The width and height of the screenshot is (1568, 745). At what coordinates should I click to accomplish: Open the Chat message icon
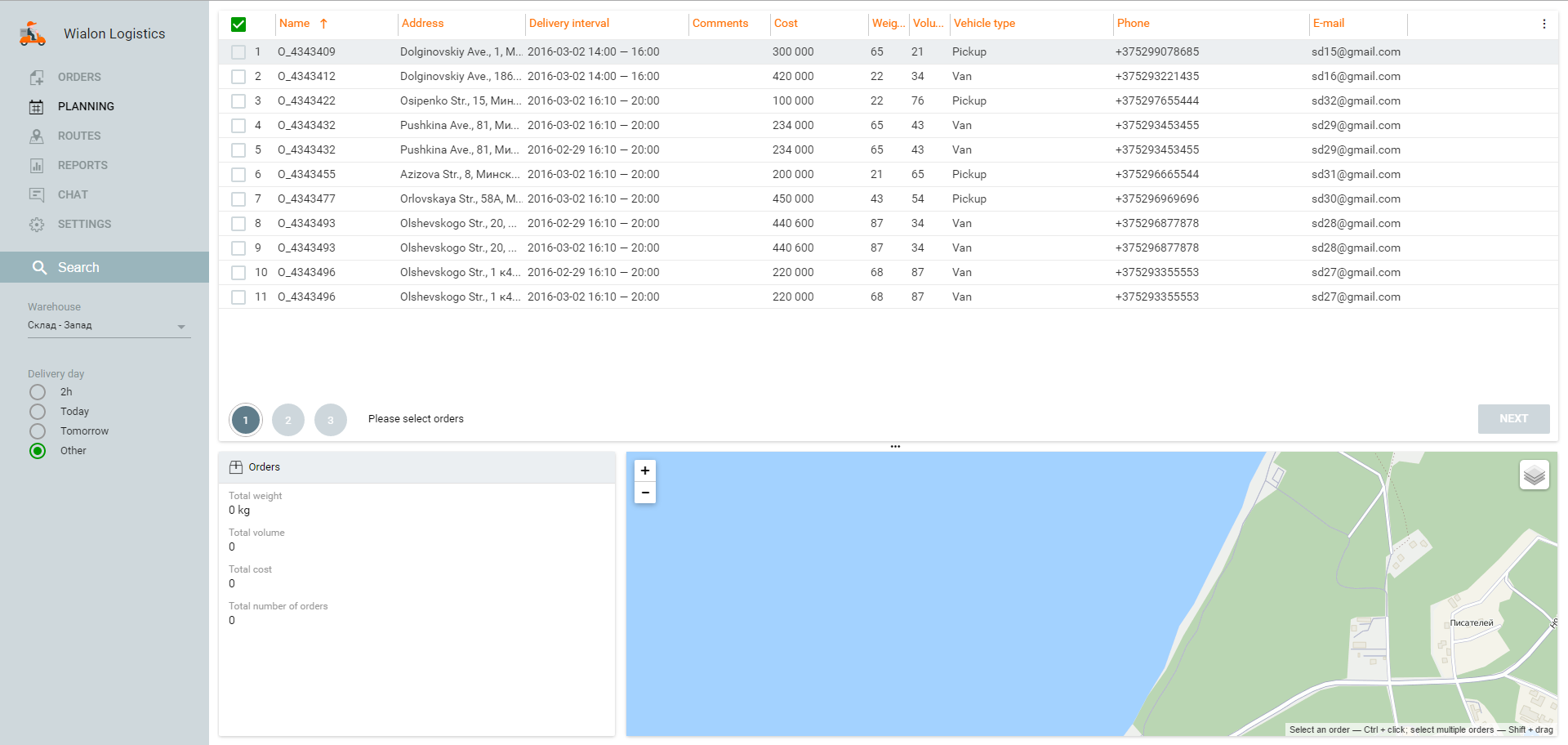(x=37, y=195)
